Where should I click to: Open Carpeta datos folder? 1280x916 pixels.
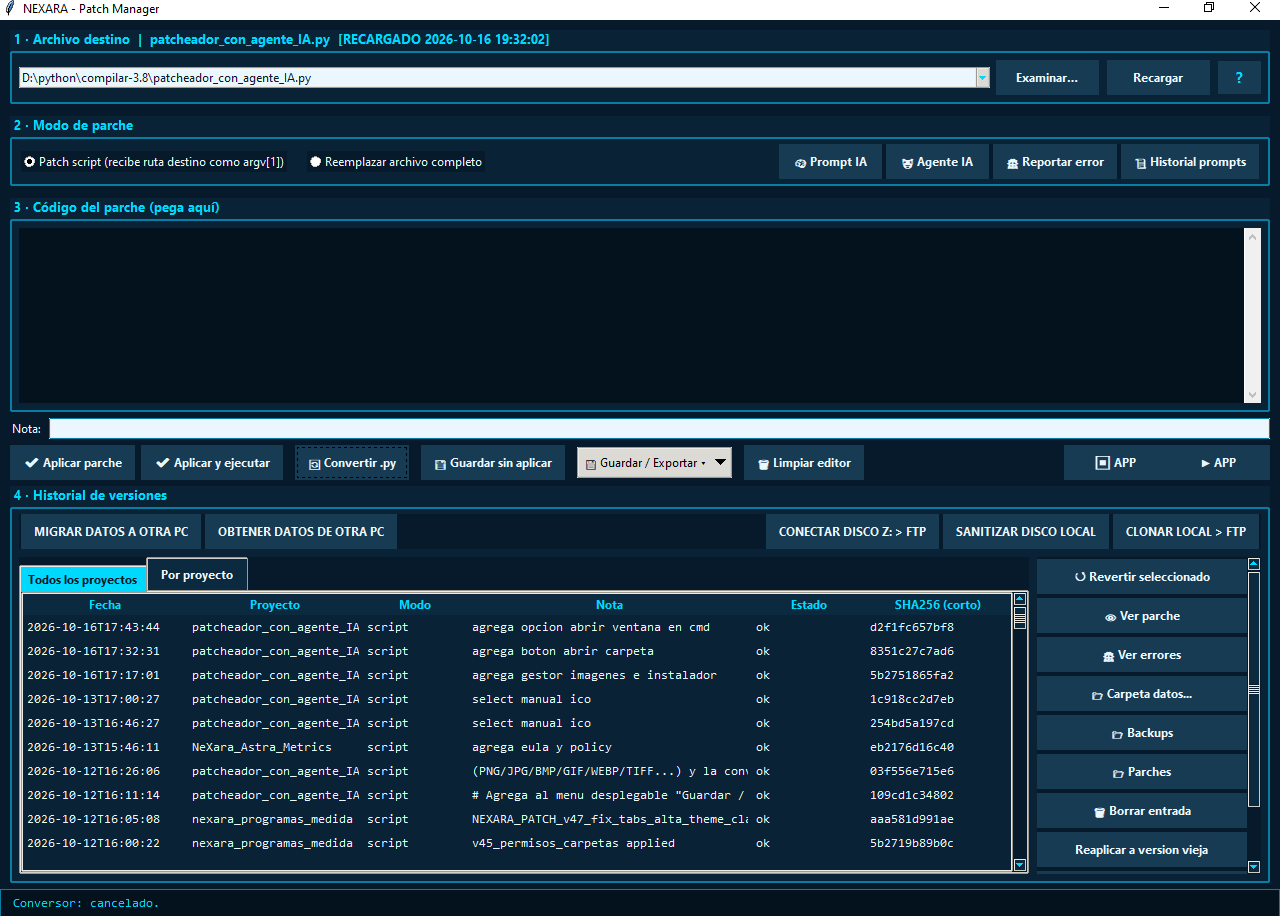1142,694
